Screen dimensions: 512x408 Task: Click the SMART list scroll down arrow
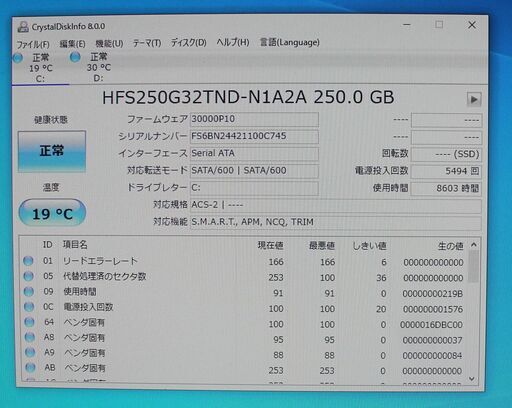click(472, 379)
